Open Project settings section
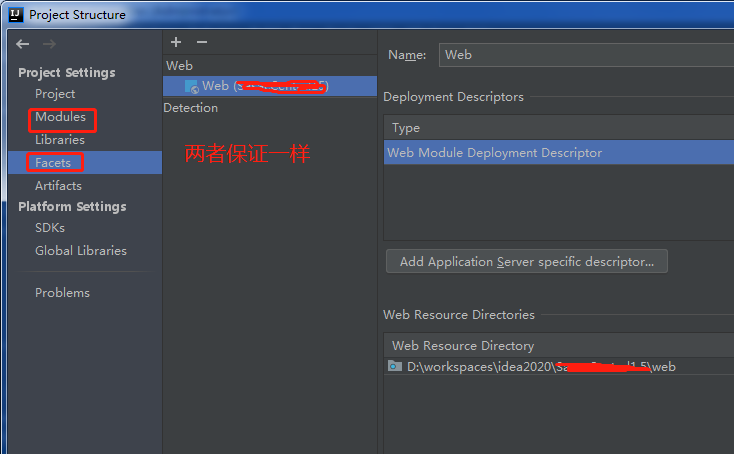 55,94
